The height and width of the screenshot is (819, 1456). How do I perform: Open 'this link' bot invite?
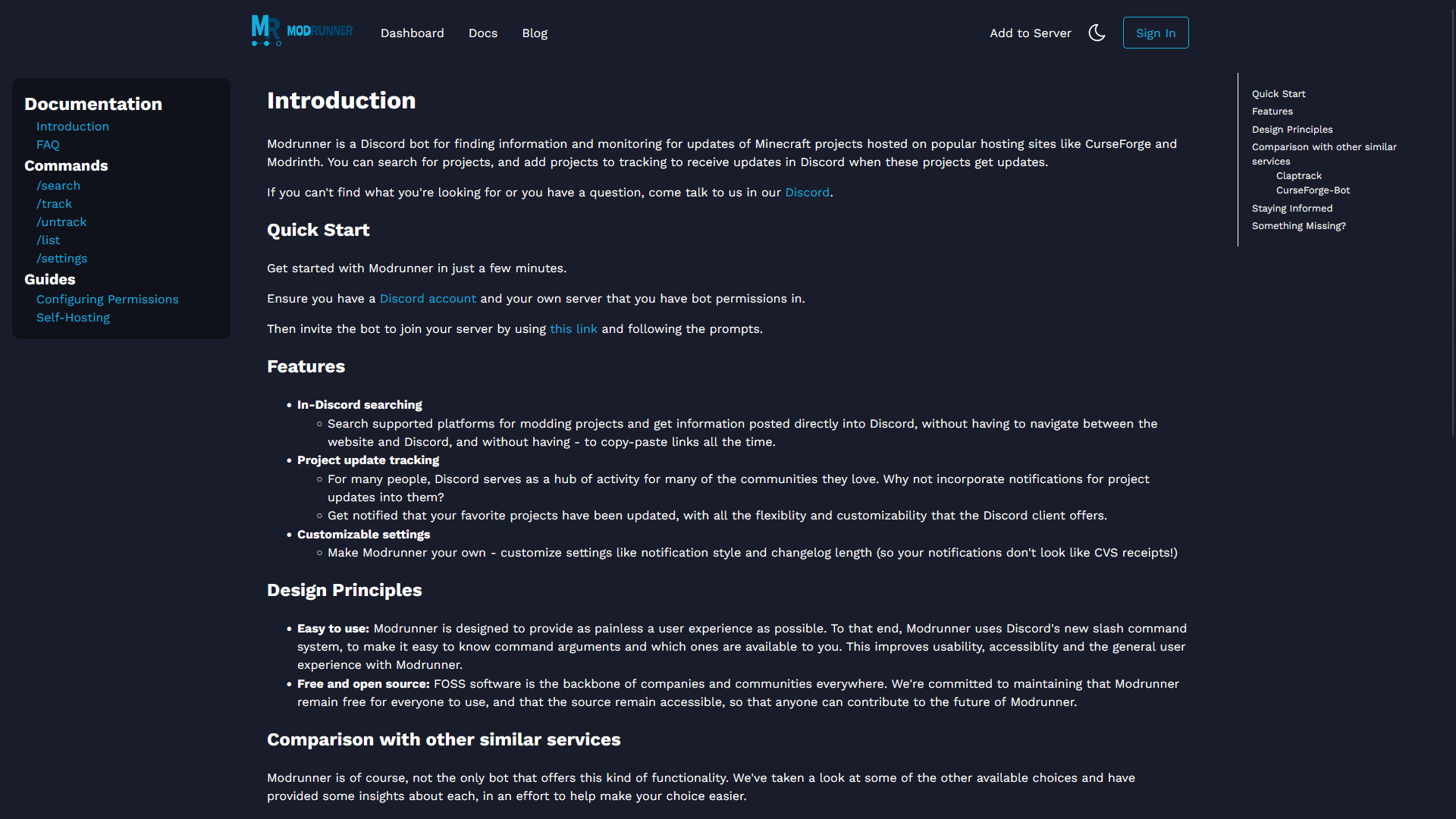573,329
